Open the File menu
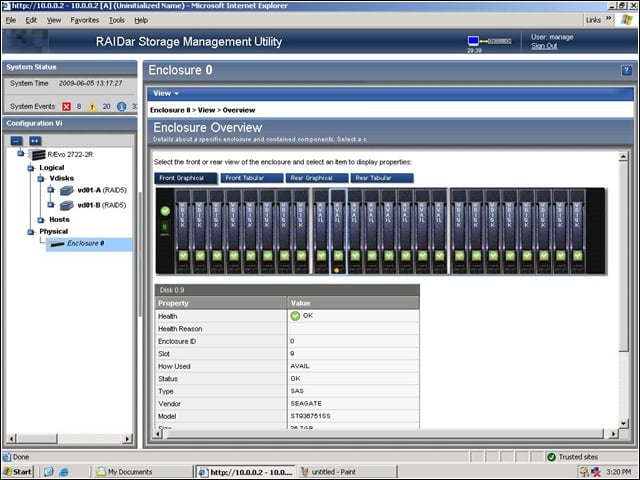 pos(11,20)
